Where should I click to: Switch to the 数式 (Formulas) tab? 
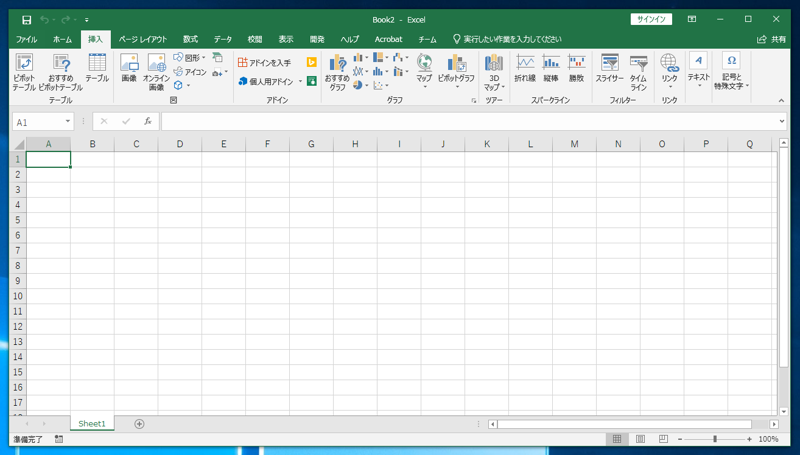point(190,39)
